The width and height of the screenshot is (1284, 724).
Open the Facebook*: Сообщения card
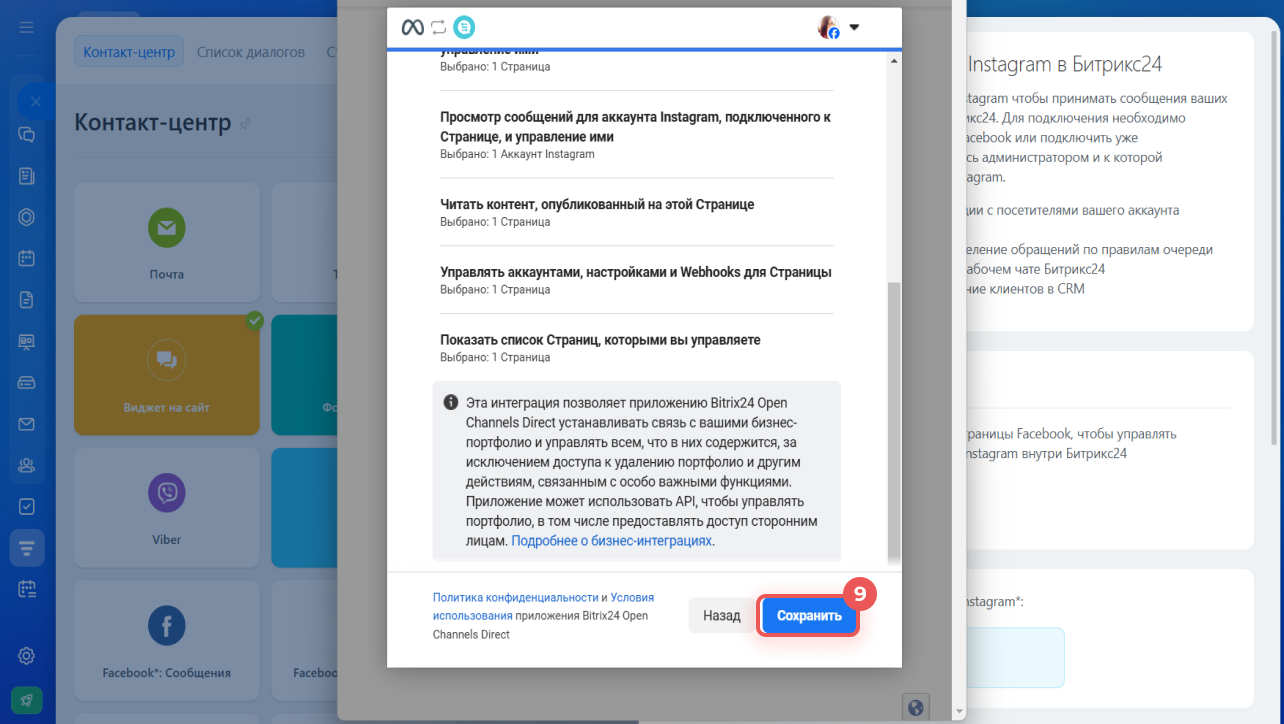coord(167,641)
